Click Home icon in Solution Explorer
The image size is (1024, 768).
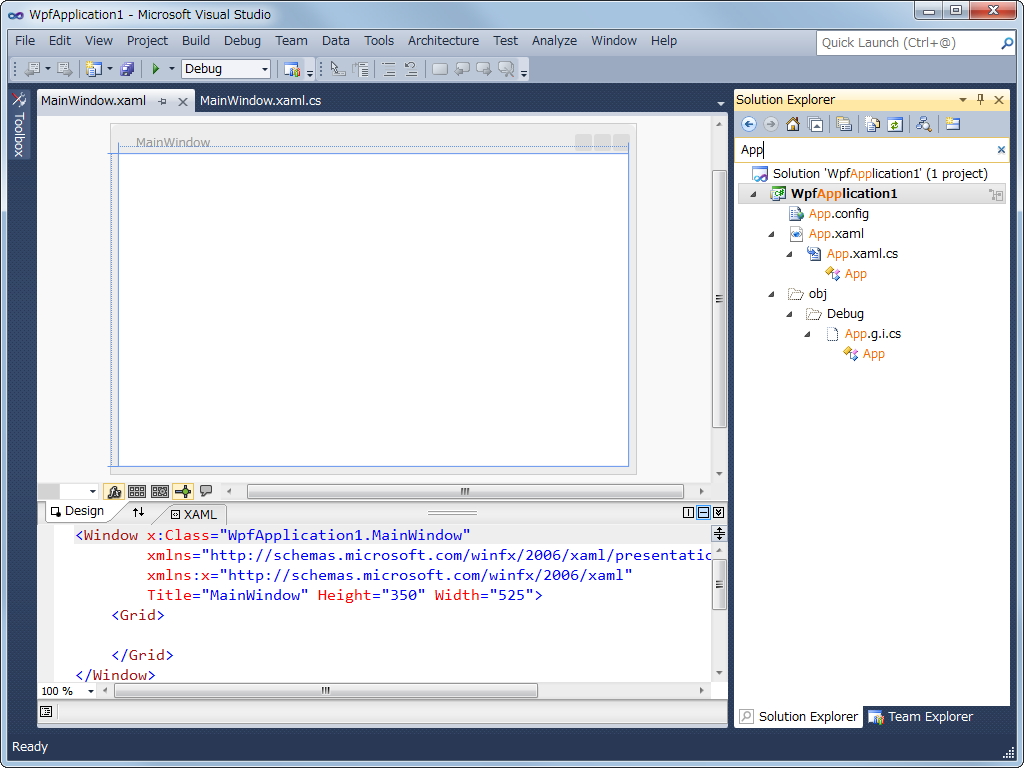(793, 124)
